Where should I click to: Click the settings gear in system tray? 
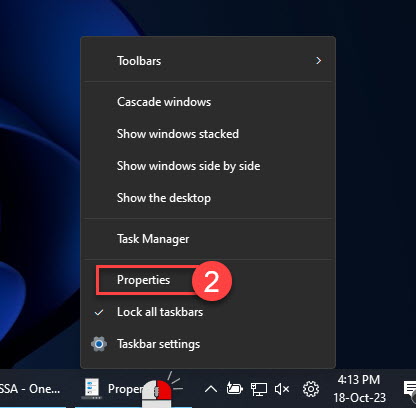click(311, 389)
